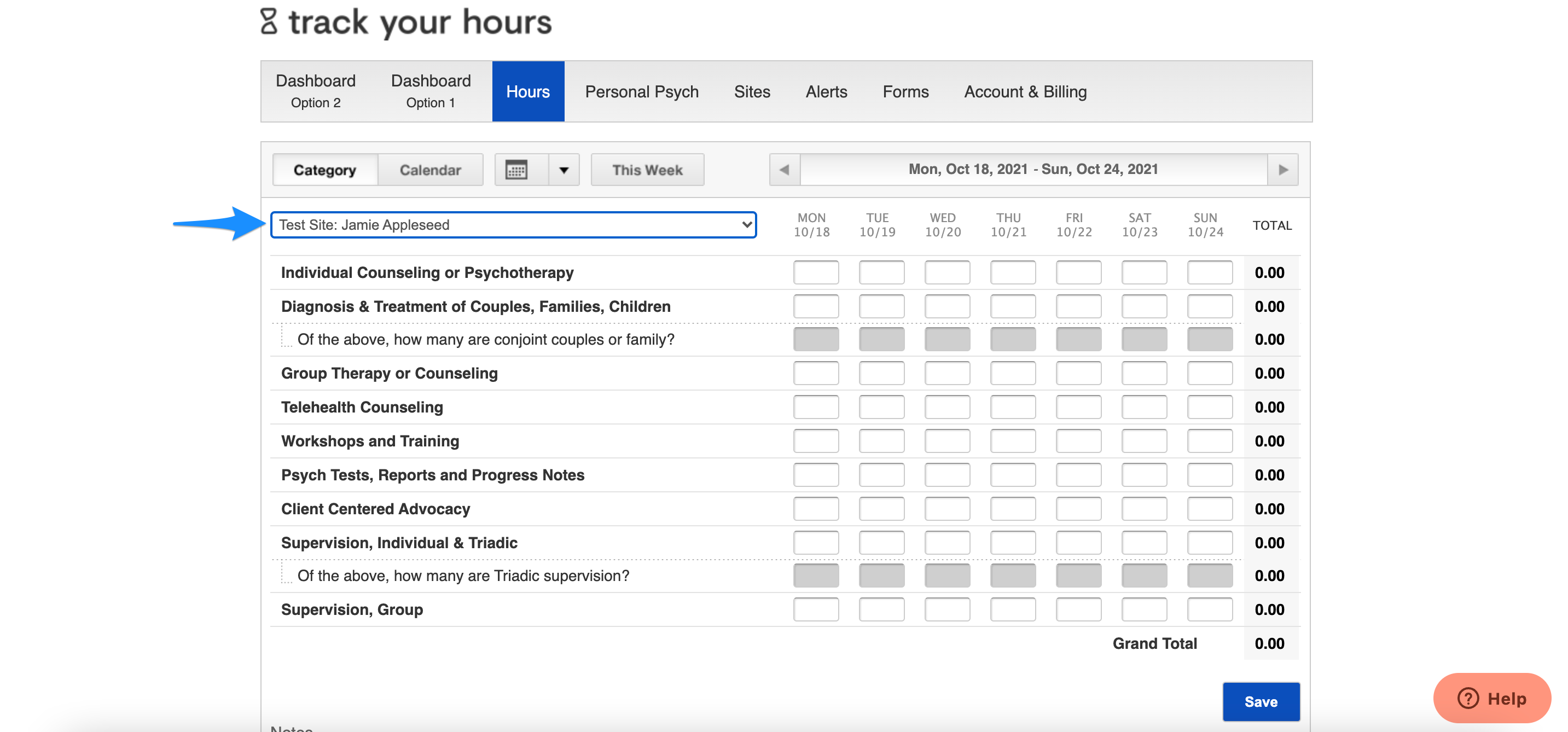1568x732 pixels.
Task: Click Supervision, Group field for Thursday 10/21
Action: tap(1013, 609)
